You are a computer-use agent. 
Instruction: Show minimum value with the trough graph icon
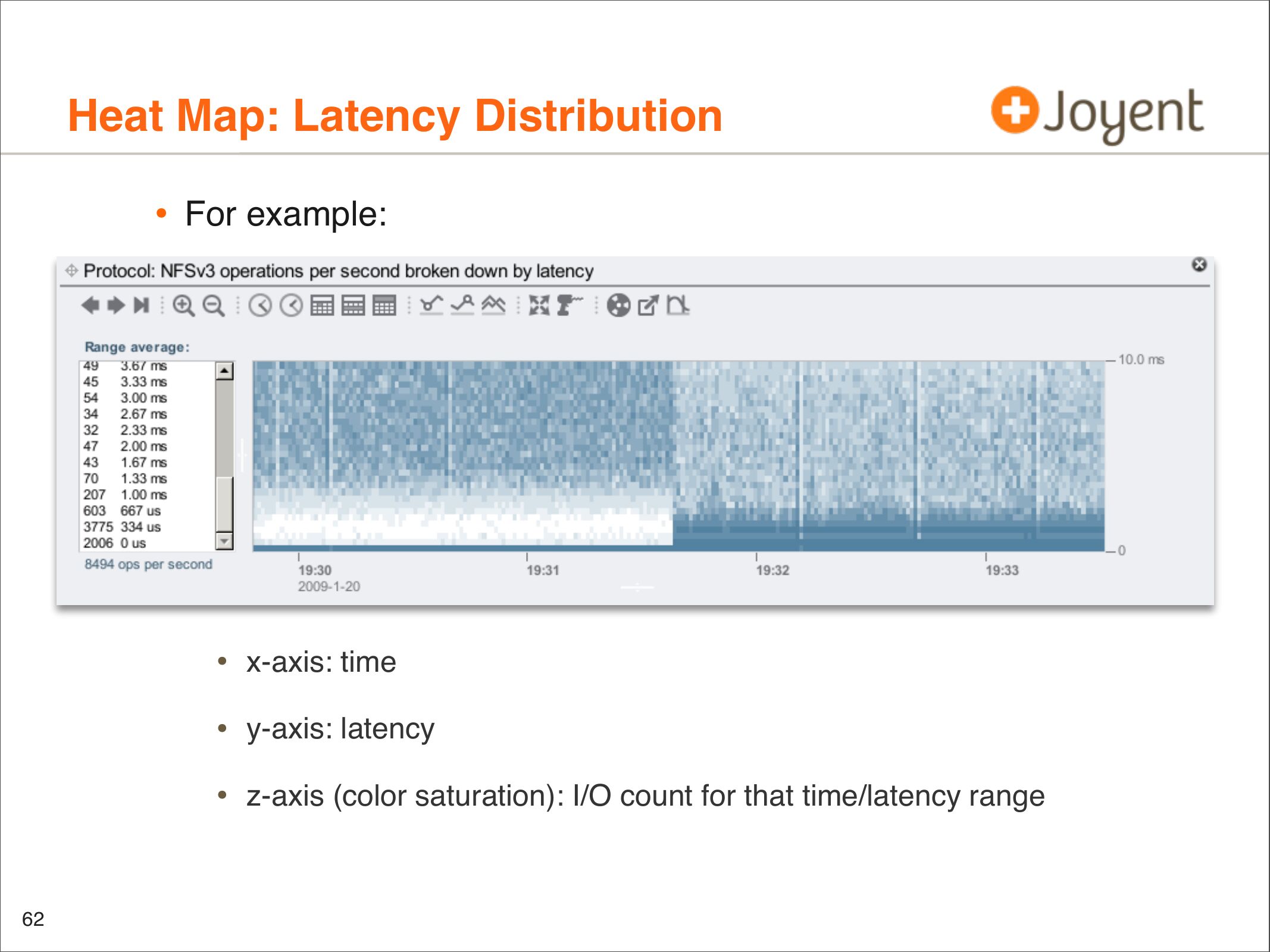coord(431,305)
